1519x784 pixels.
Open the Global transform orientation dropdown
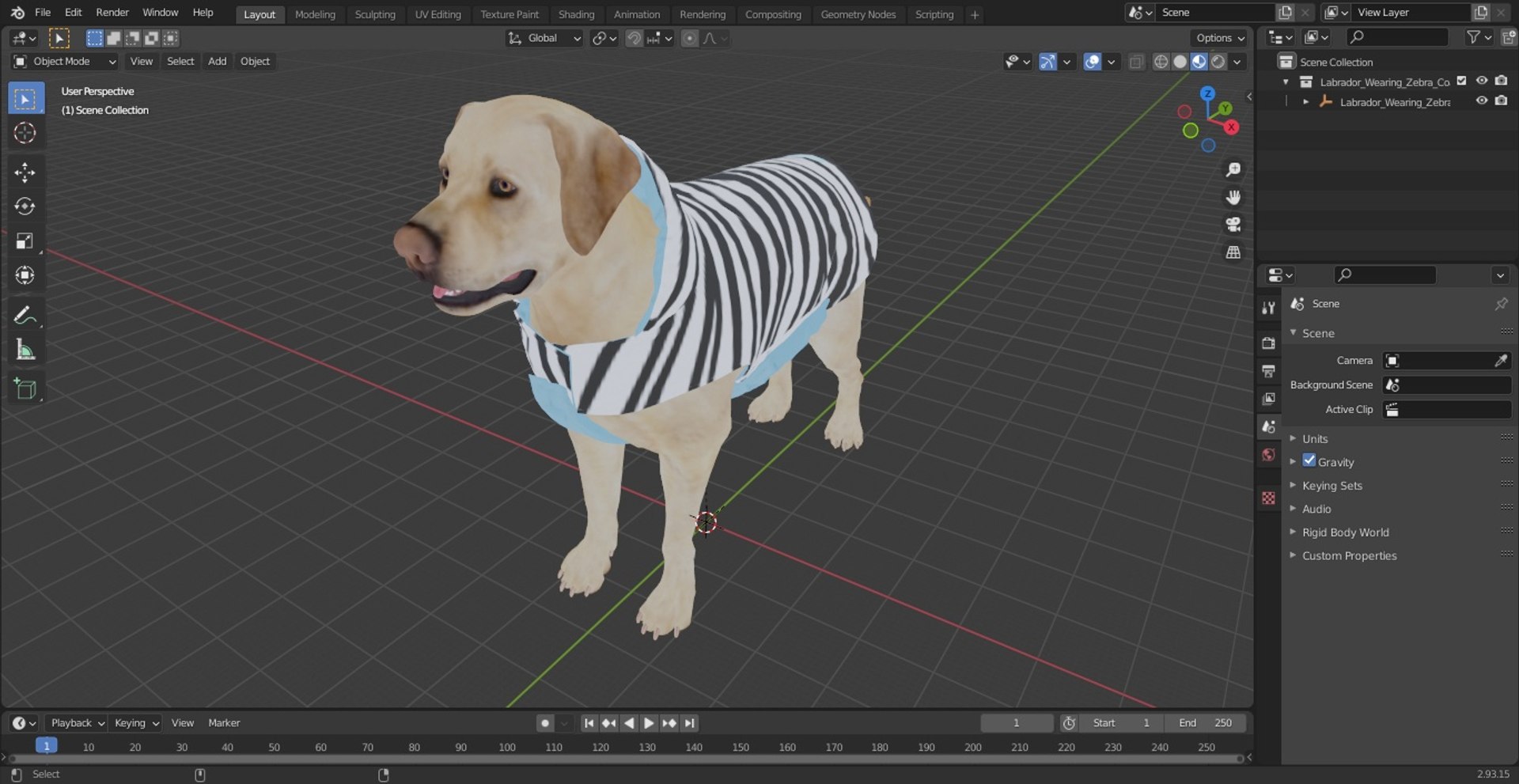click(544, 38)
